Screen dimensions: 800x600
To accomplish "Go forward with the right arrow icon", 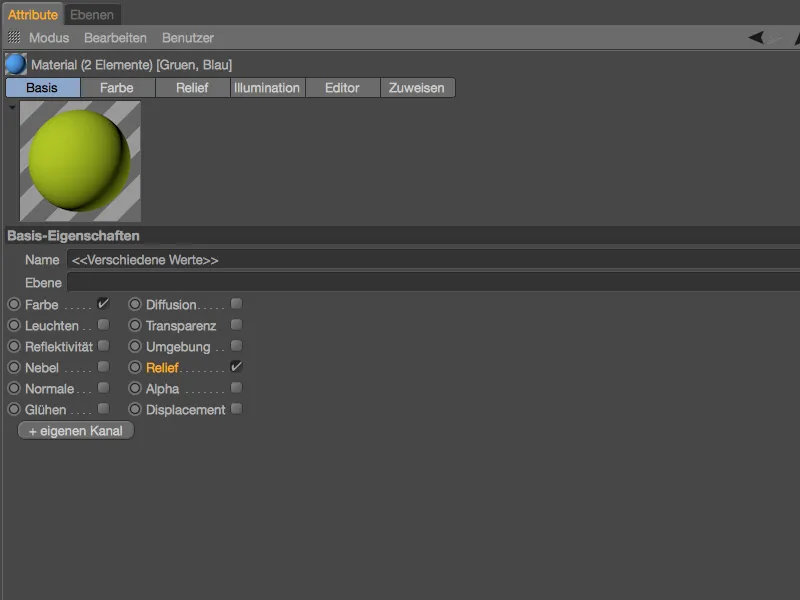I will [x=774, y=38].
